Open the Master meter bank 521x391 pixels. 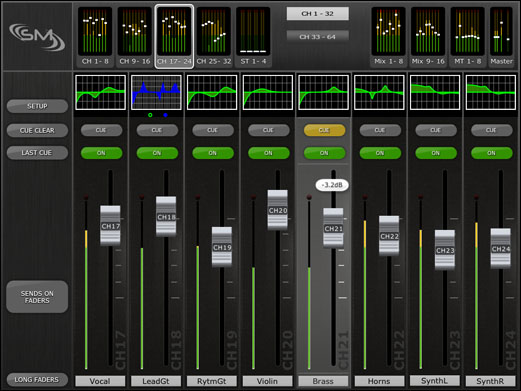(x=501, y=36)
